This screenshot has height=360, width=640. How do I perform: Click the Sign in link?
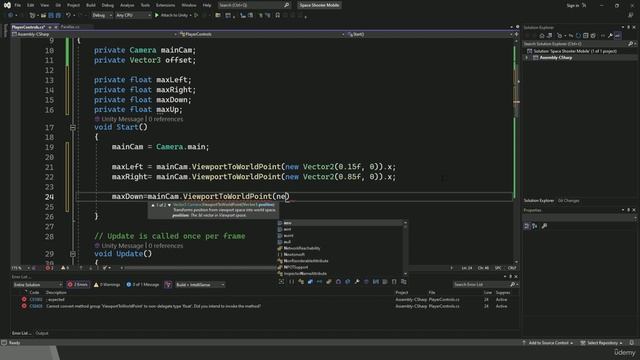tap(573, 5)
